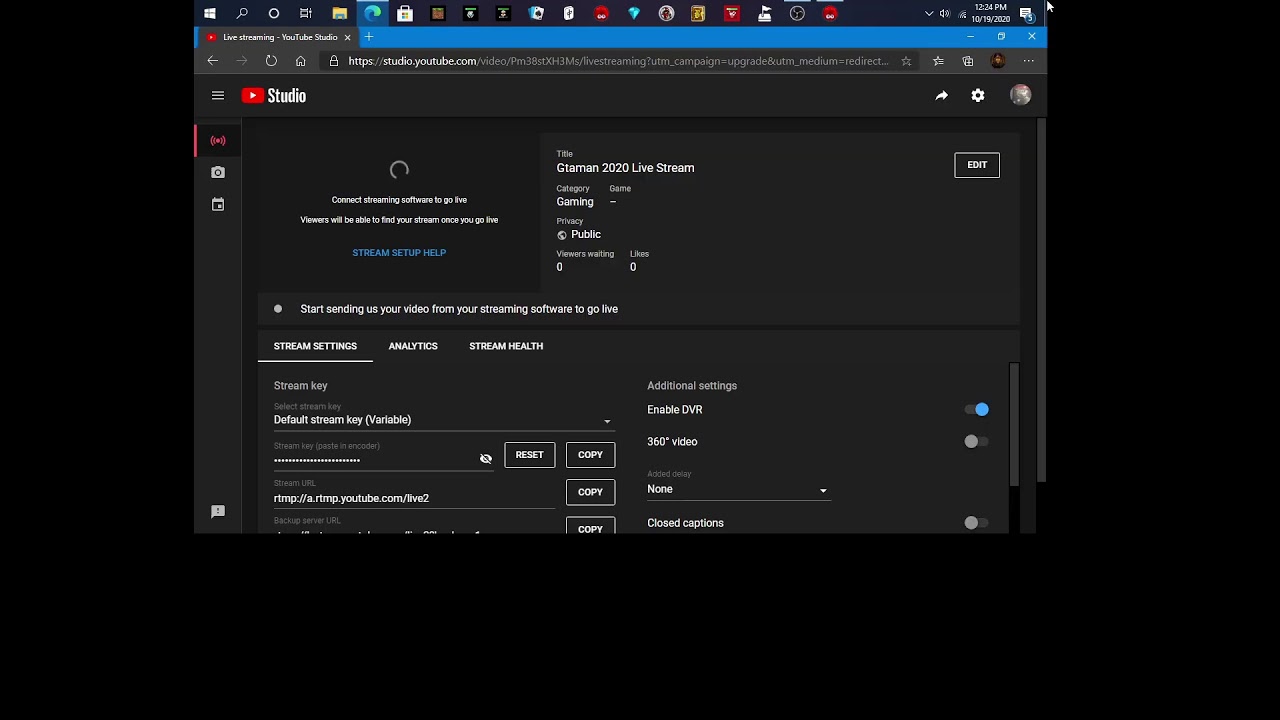Close the Live streaming browser tab
1280x720 pixels.
click(348, 37)
